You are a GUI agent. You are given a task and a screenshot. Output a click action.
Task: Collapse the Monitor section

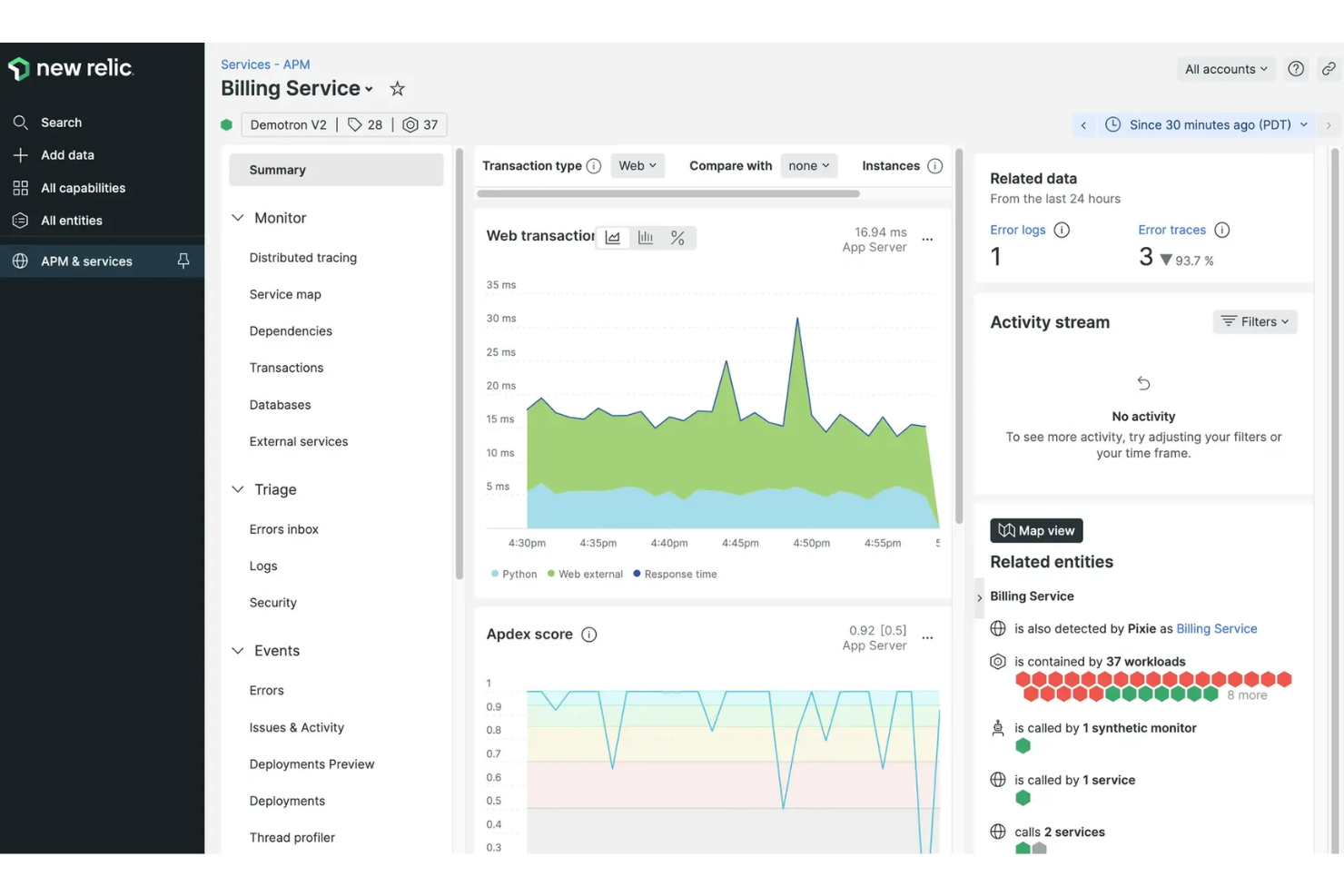tap(238, 218)
